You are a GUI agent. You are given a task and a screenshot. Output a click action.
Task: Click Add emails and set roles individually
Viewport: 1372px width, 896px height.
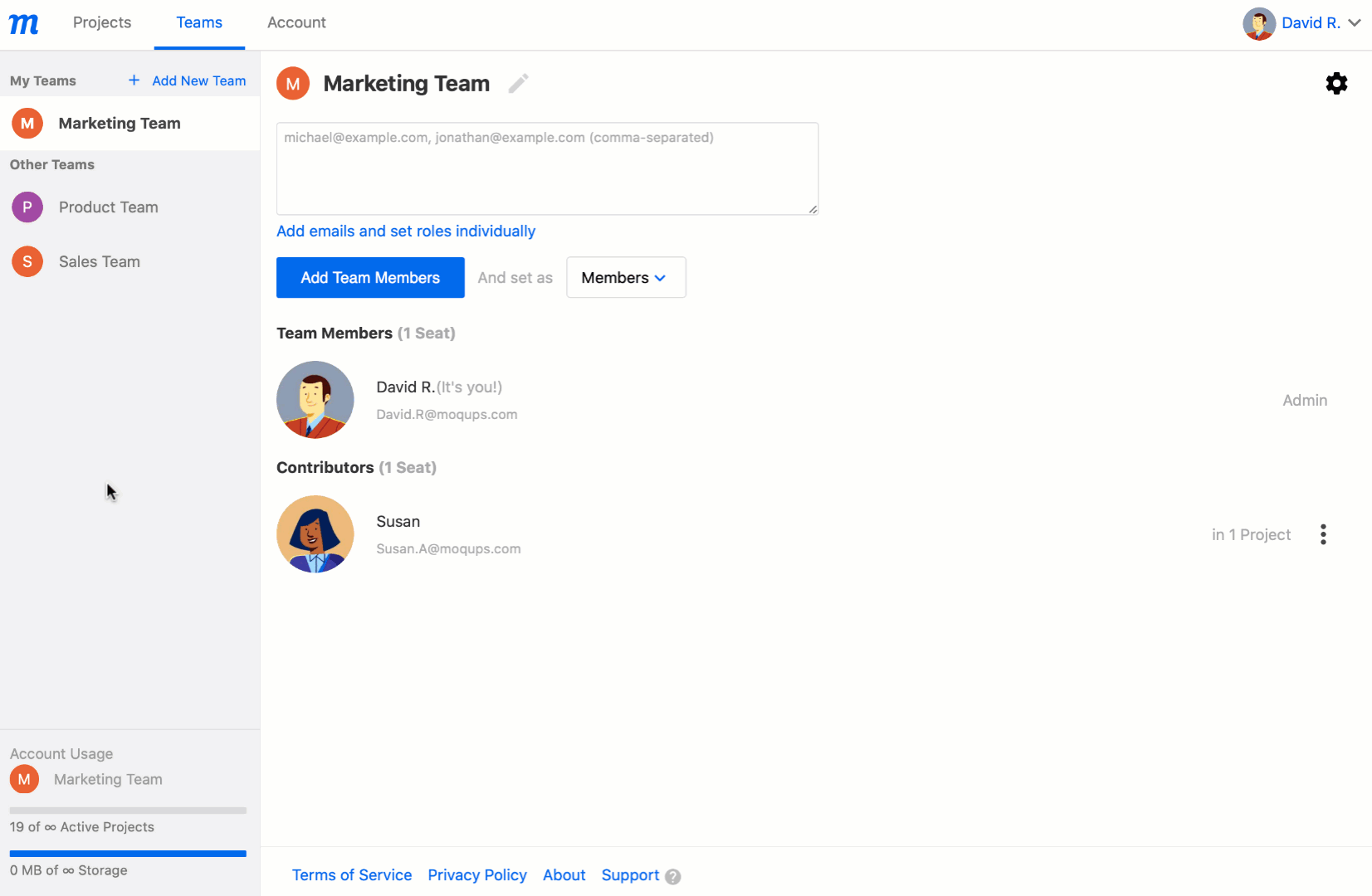tap(406, 231)
